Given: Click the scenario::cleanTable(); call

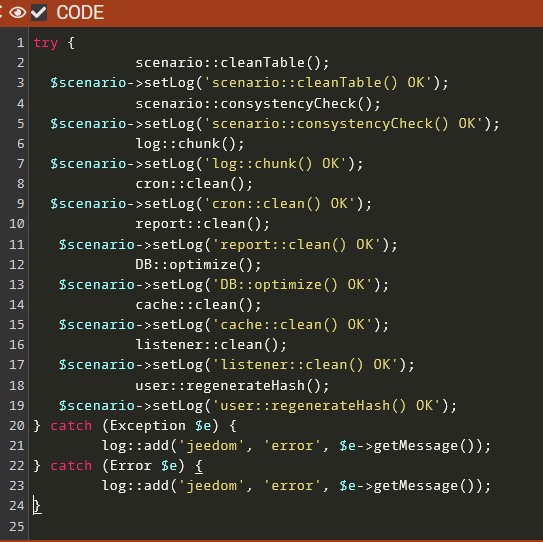Looking at the screenshot, I should [232, 63].
